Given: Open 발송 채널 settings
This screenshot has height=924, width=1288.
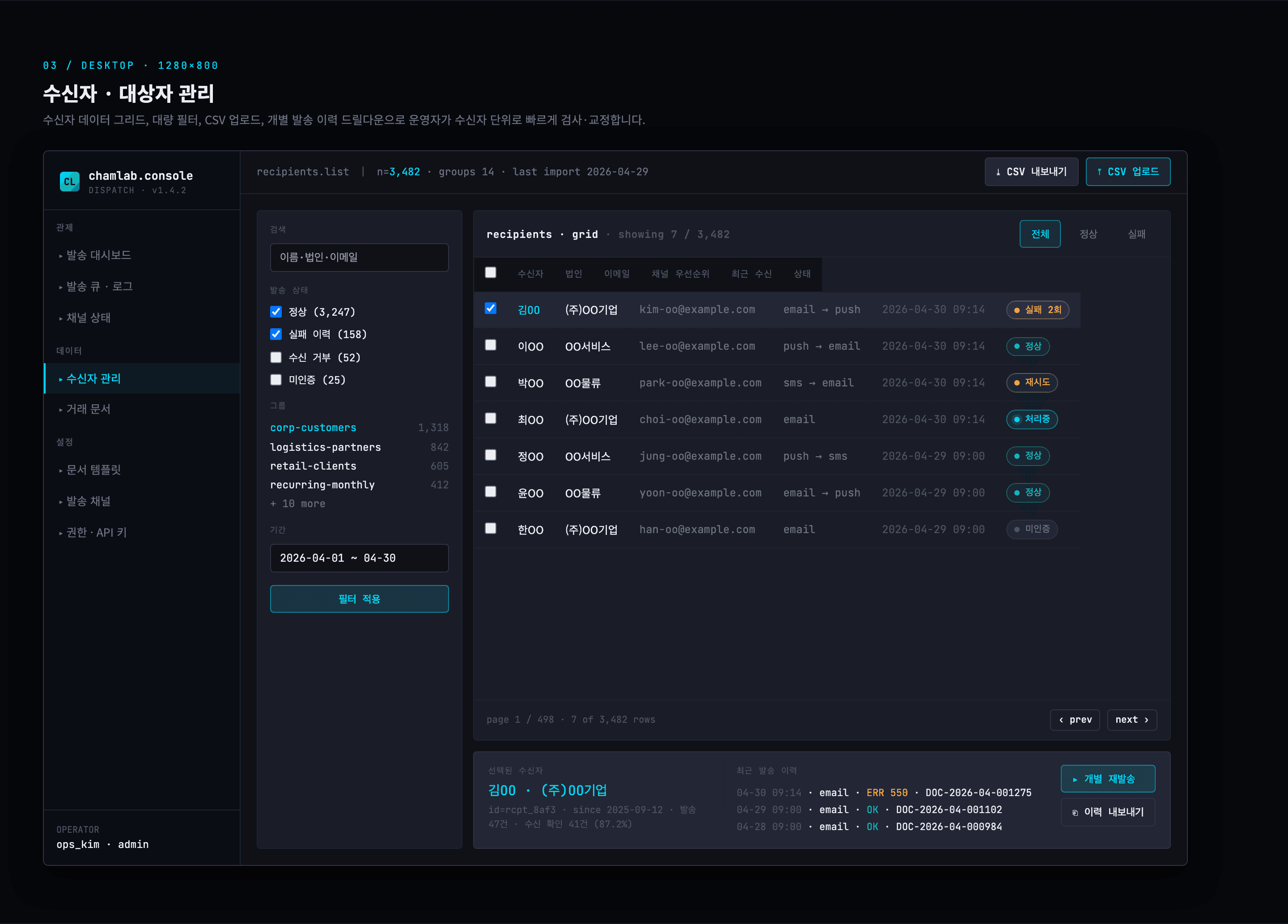Looking at the screenshot, I should click(142, 501).
